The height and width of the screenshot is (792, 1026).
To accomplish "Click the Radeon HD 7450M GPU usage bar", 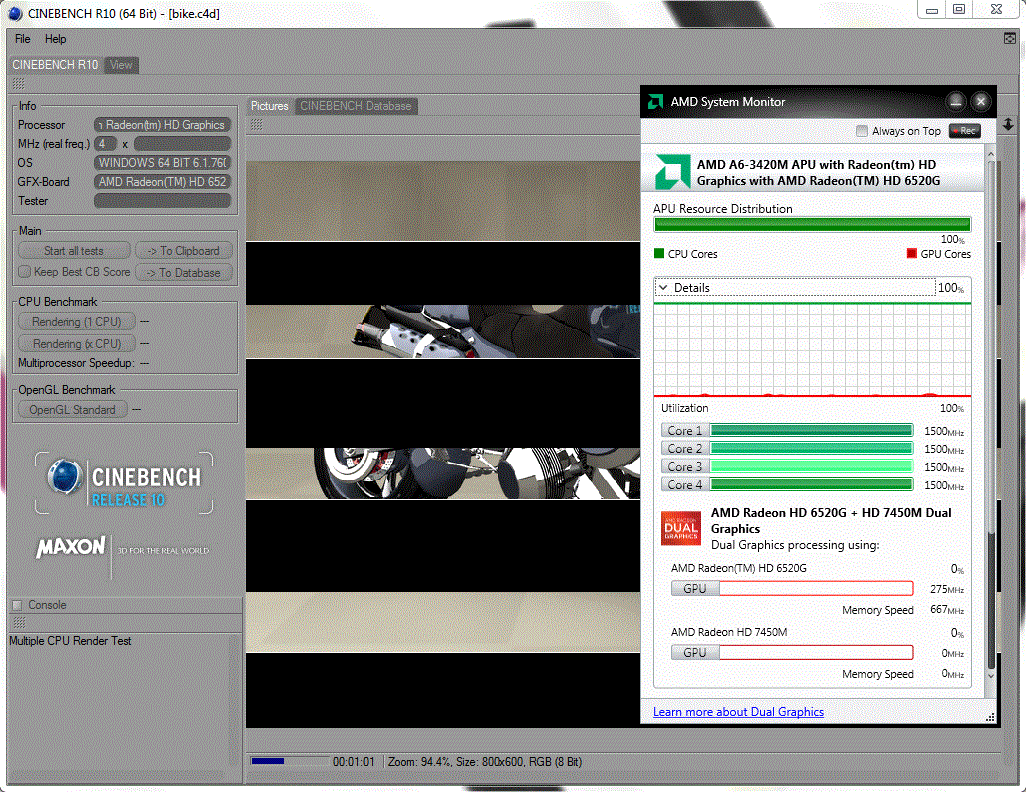I will pyautogui.click(x=816, y=653).
